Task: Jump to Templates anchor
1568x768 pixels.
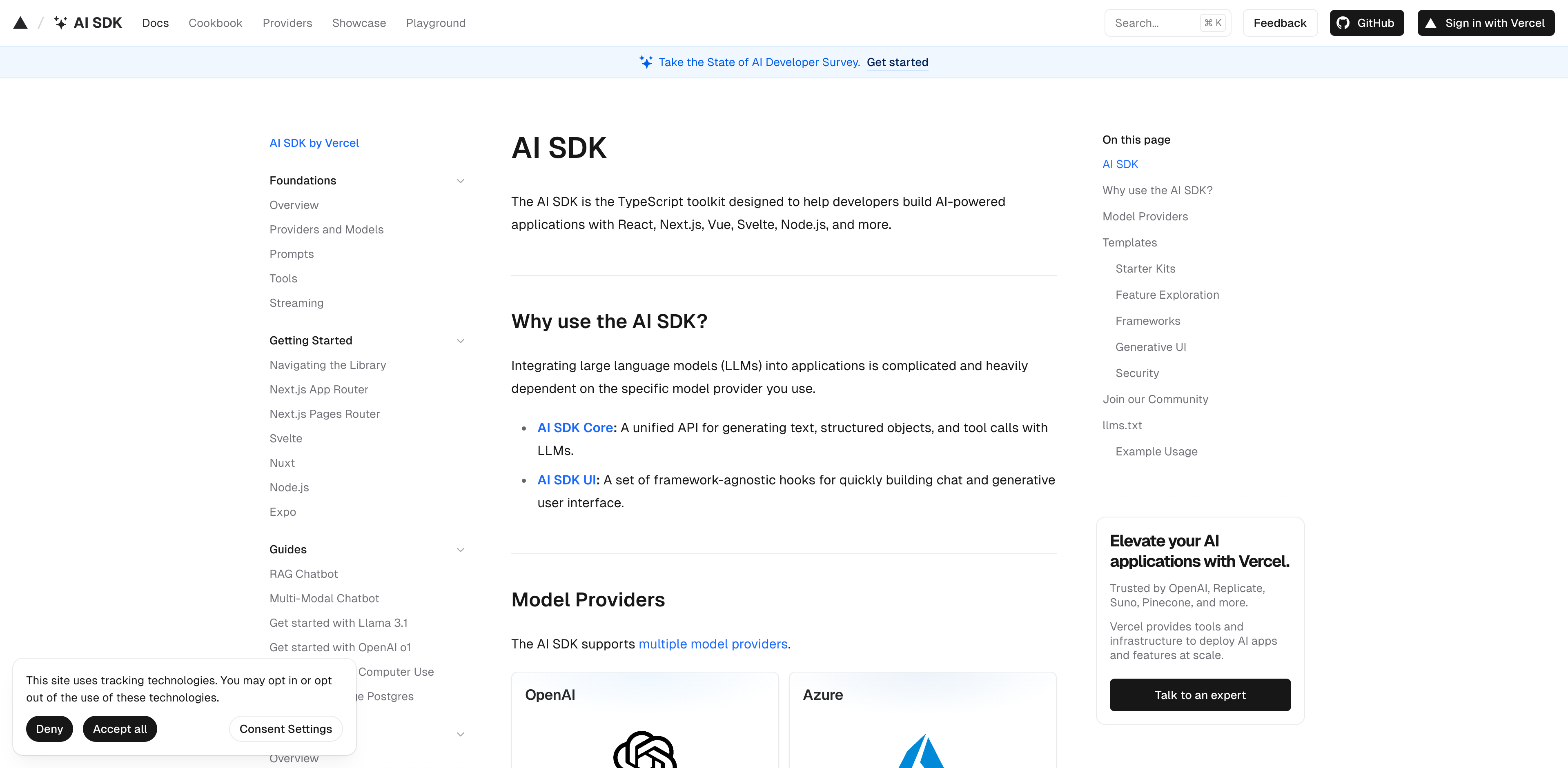Action: click(1129, 243)
